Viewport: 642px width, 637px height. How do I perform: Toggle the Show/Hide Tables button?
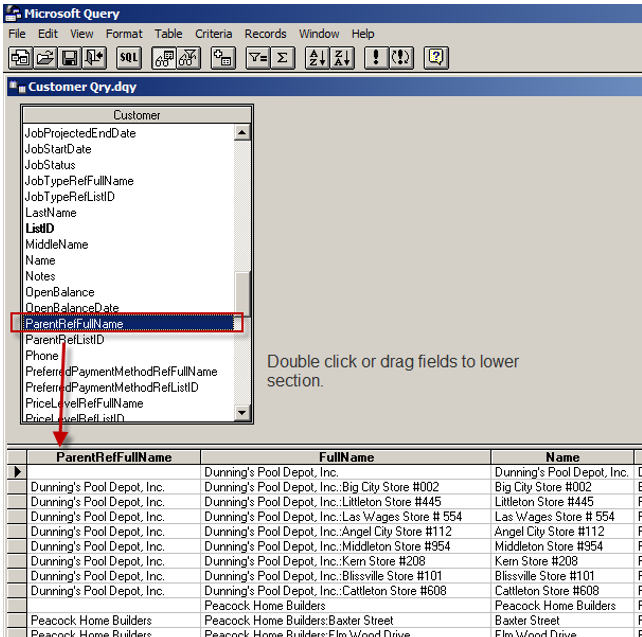coord(164,58)
